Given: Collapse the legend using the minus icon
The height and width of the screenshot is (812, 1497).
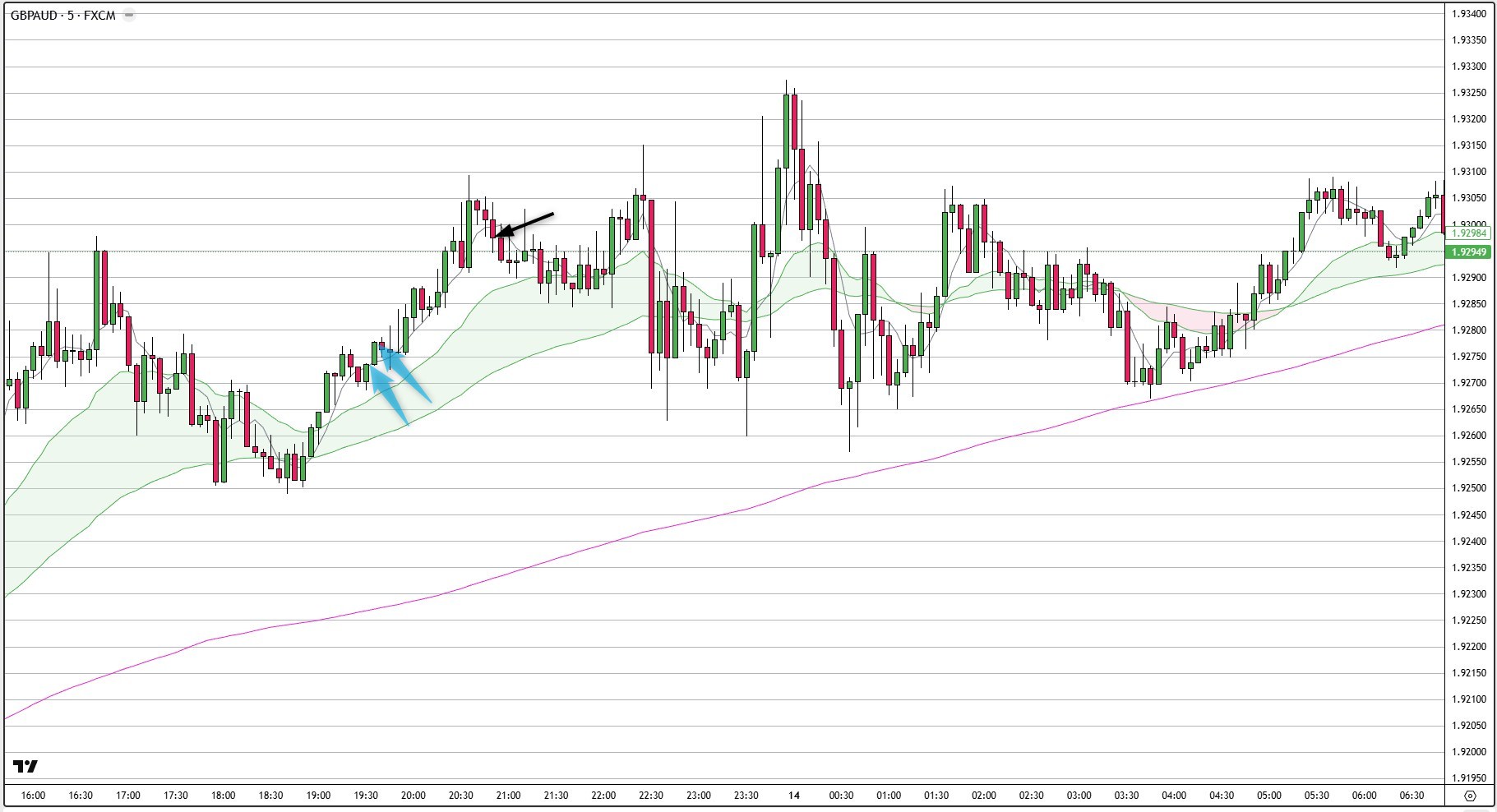Looking at the screenshot, I should point(127,13).
